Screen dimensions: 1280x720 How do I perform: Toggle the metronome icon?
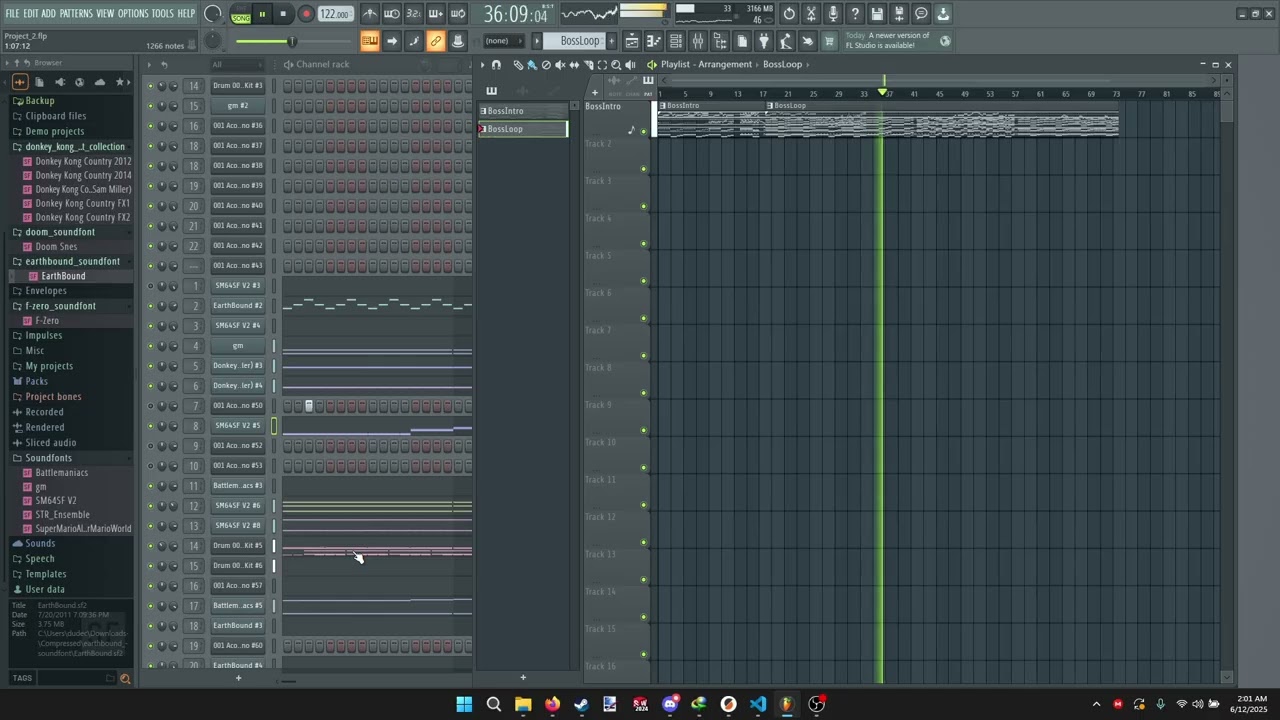tap(370, 14)
